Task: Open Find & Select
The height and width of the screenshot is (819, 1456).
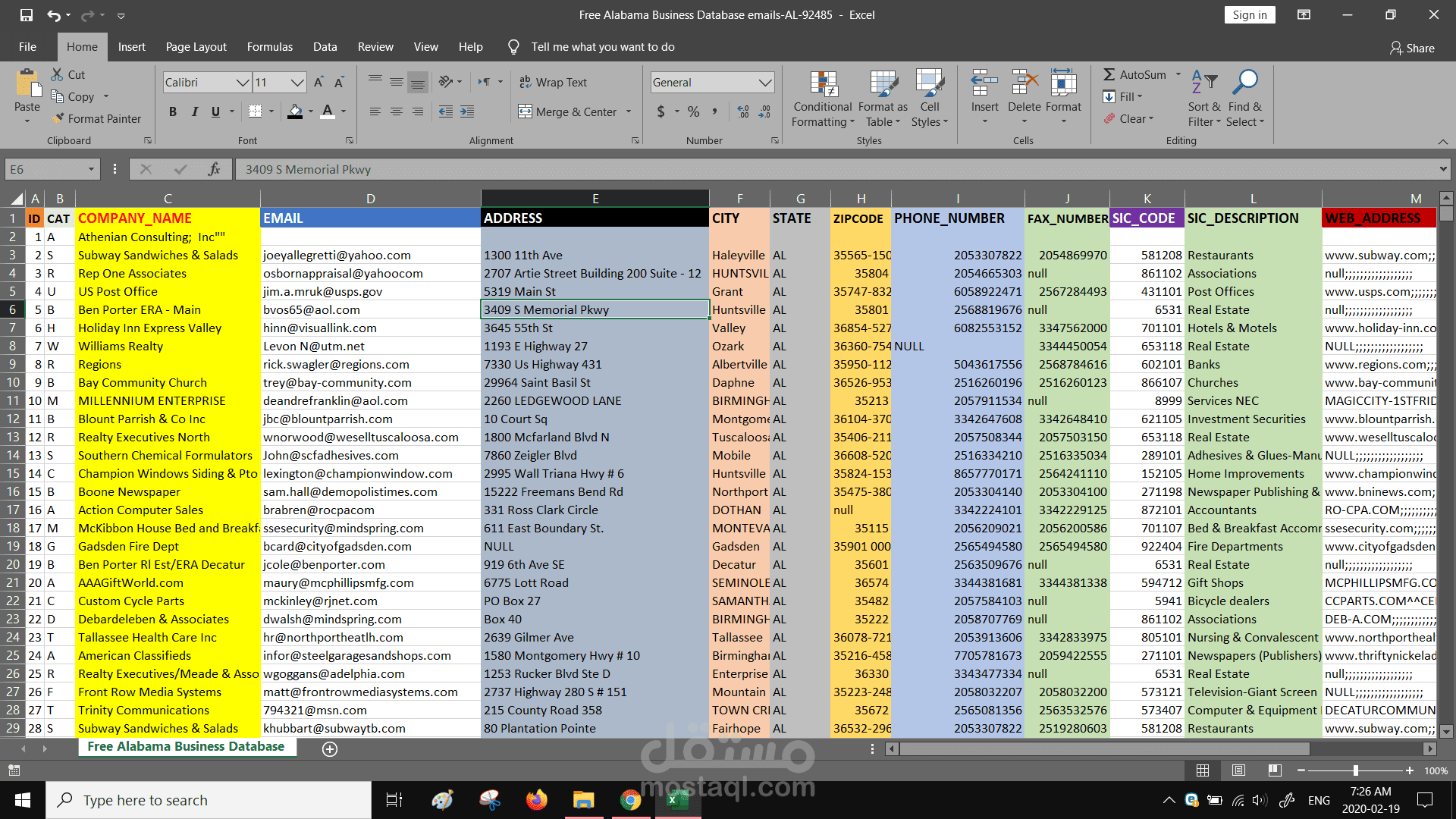Action: (1245, 99)
